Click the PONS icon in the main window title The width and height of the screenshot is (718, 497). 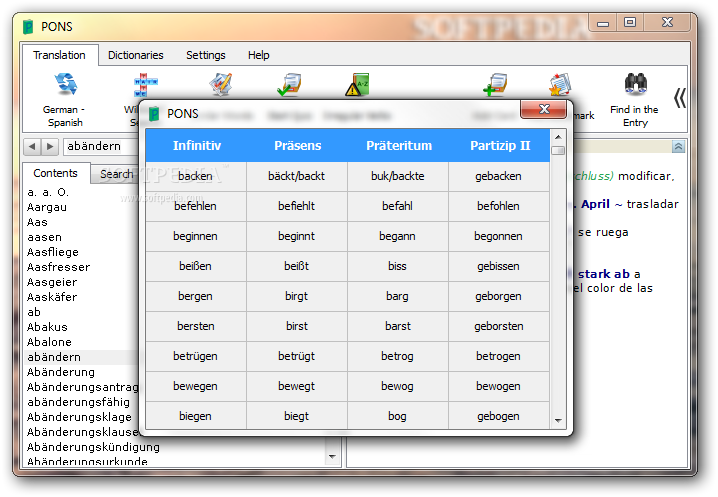click(x=28, y=27)
